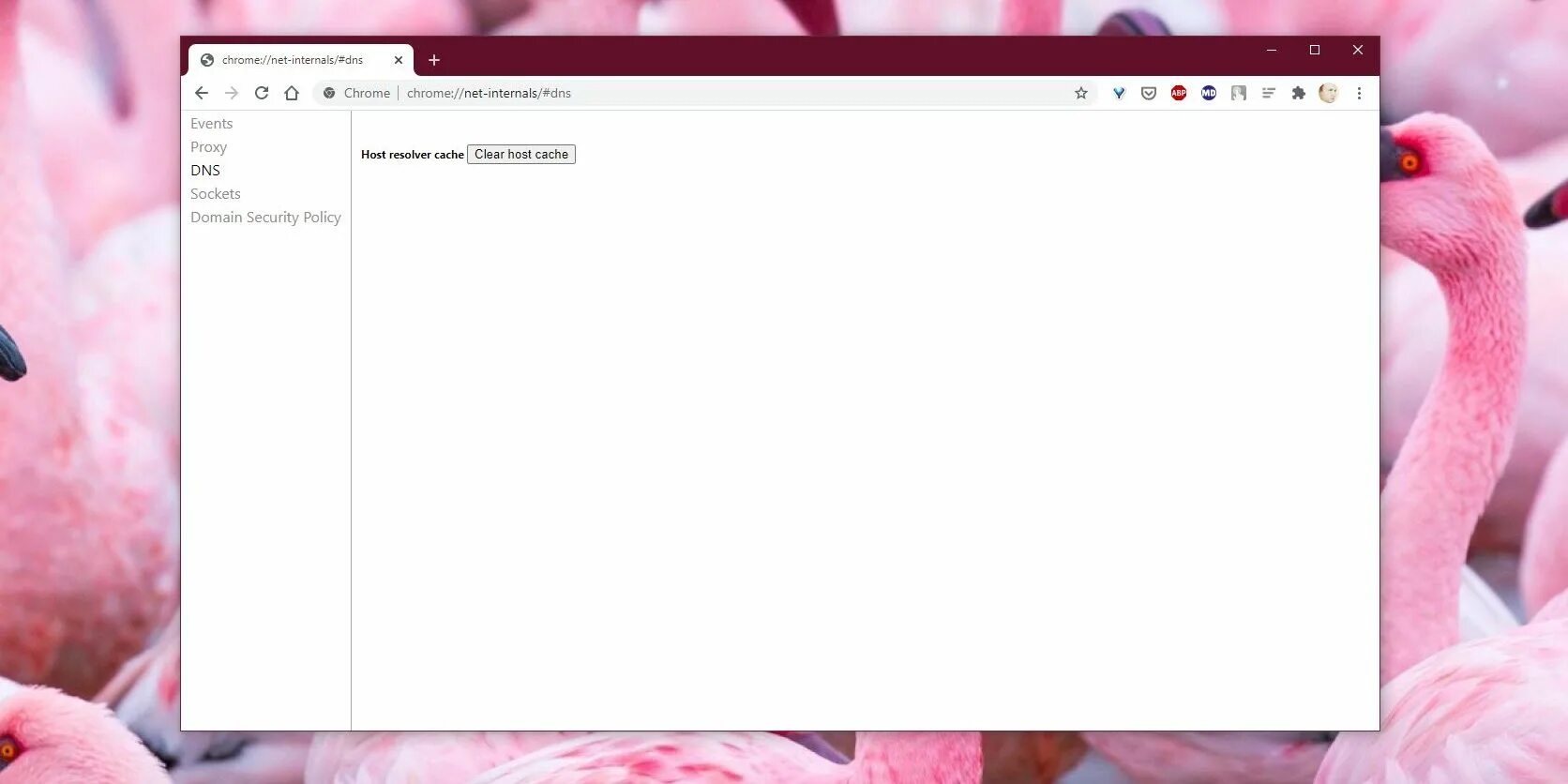Select the DNS section
Viewport: 1568px width, 784px height.
point(205,171)
